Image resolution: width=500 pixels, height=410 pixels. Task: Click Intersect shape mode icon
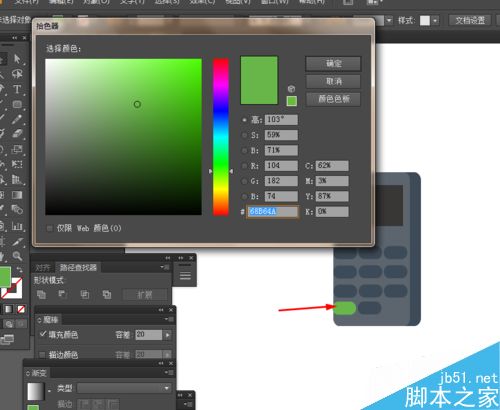tap(85, 294)
